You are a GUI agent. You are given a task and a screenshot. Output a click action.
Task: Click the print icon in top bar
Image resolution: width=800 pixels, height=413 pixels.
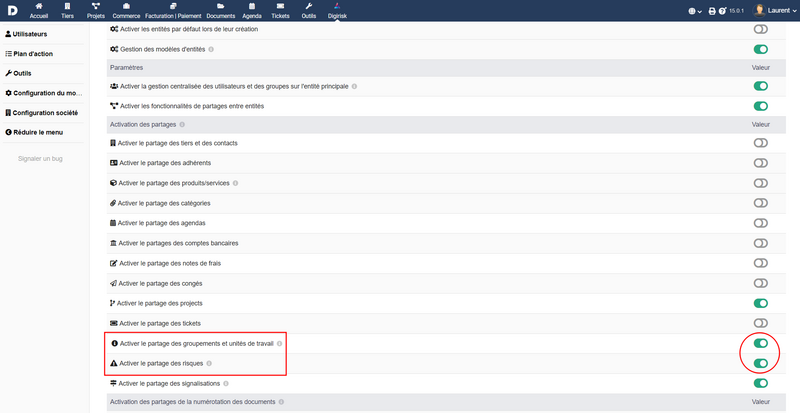tap(712, 11)
